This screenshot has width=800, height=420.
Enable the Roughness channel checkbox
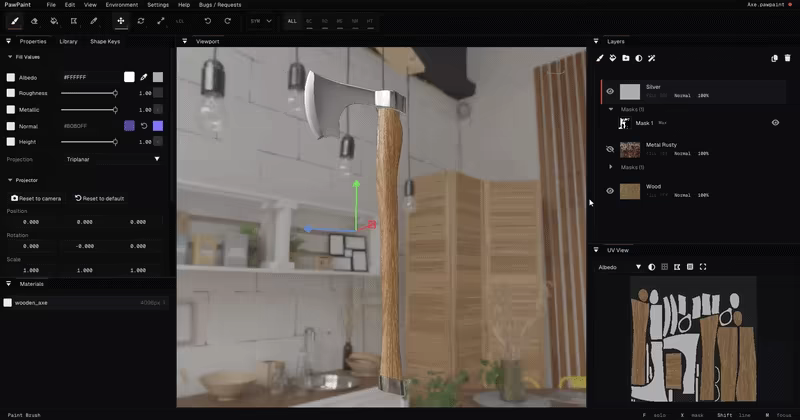(x=11, y=93)
